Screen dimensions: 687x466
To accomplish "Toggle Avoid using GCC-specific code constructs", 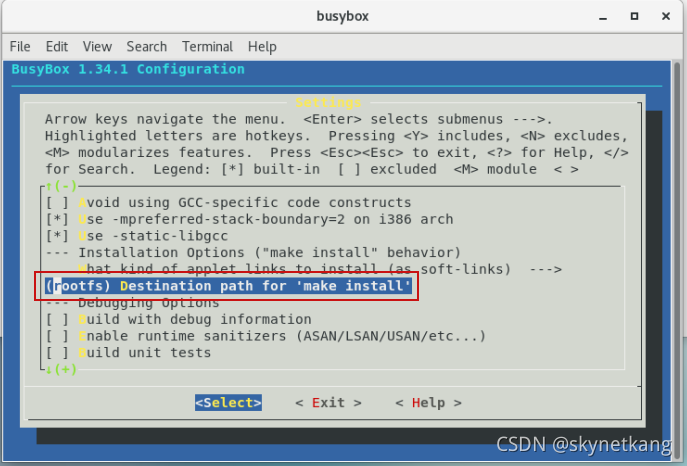I will (228, 203).
